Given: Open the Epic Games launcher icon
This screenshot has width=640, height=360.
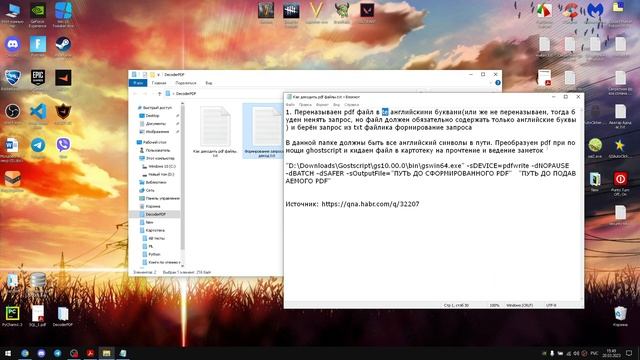Looking at the screenshot, I should pos(38,78).
